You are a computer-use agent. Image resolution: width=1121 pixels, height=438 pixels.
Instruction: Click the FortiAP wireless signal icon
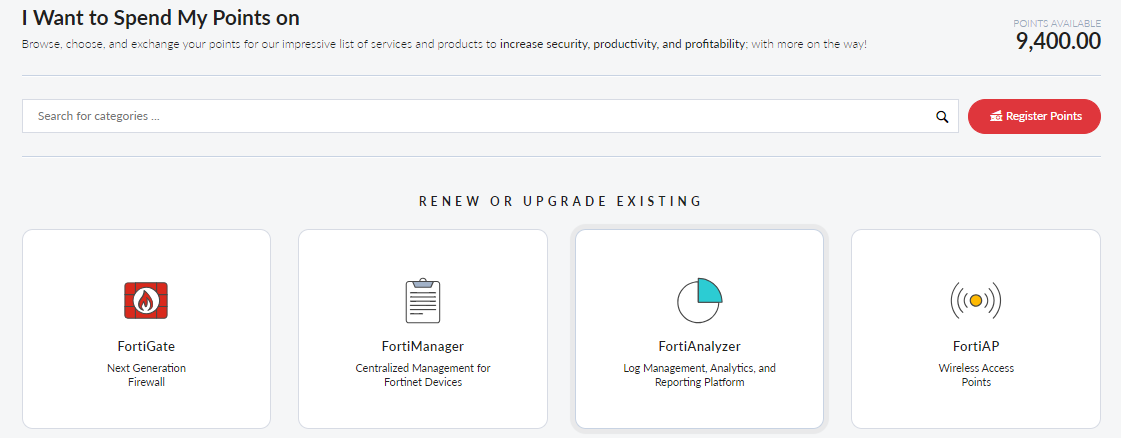tap(976, 300)
